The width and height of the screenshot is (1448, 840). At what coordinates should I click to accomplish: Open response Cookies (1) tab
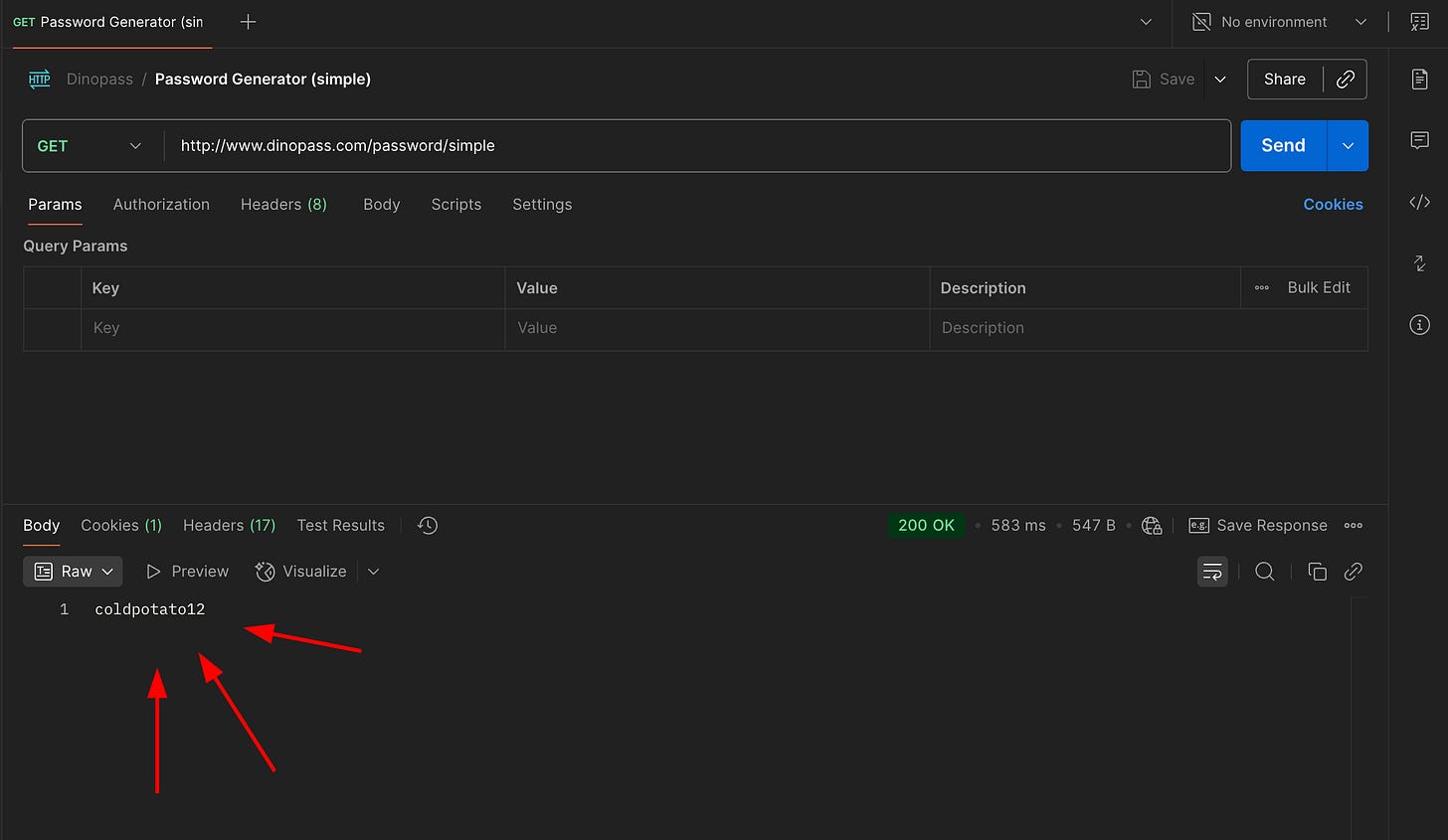(x=121, y=526)
